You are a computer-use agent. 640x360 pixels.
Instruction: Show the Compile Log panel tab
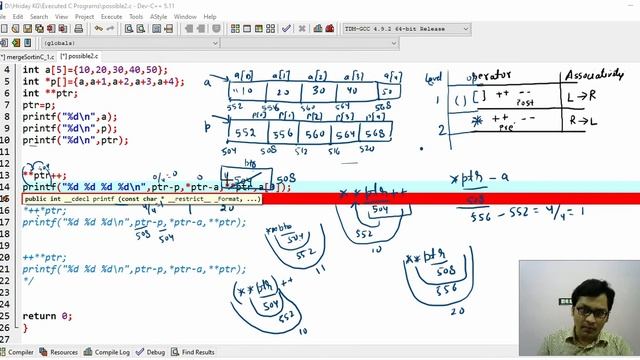(x=107, y=352)
